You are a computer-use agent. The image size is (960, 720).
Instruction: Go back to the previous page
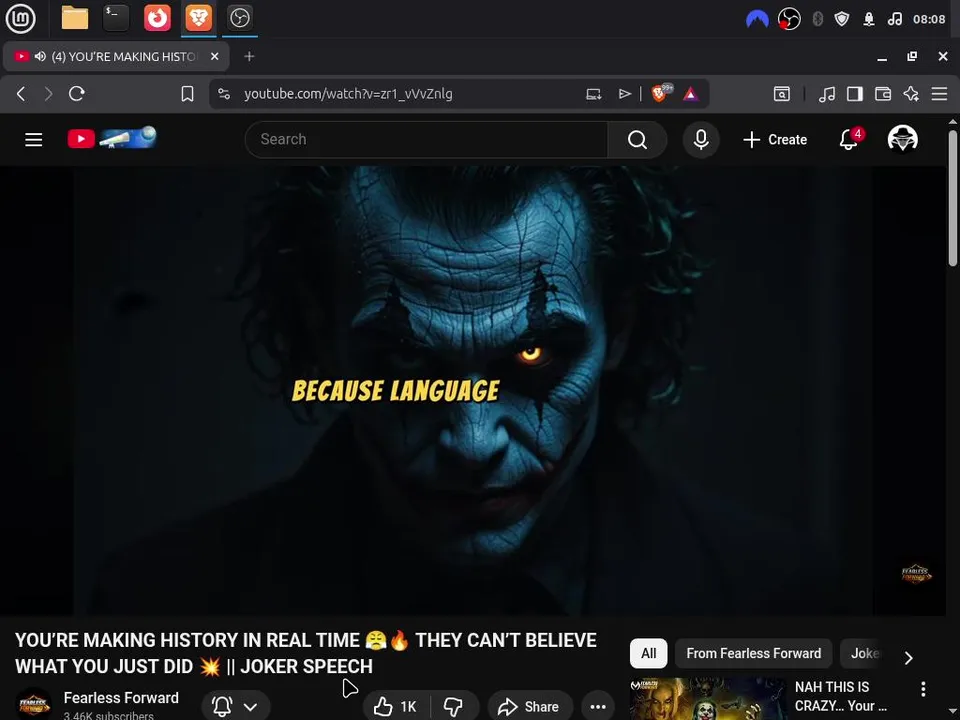(x=21, y=94)
